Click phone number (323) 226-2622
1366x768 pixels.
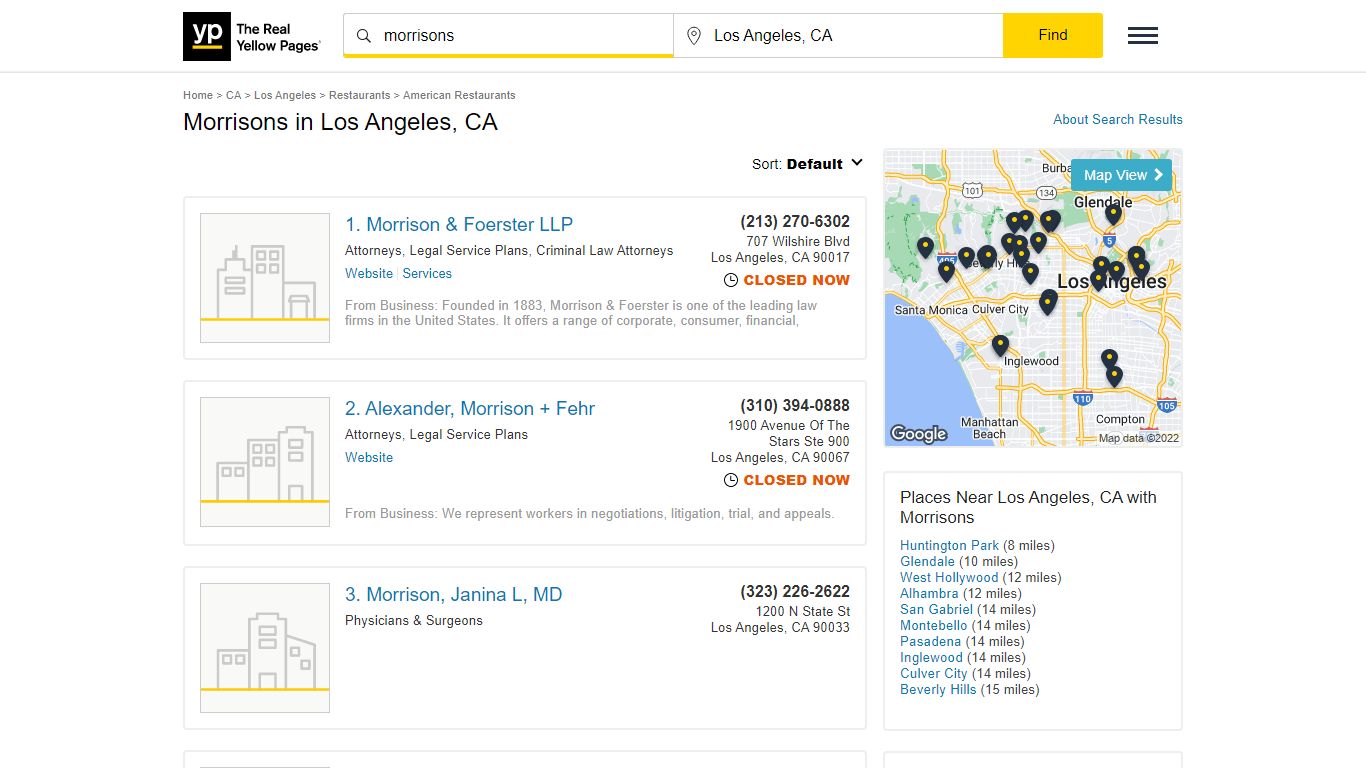pyautogui.click(x=795, y=592)
